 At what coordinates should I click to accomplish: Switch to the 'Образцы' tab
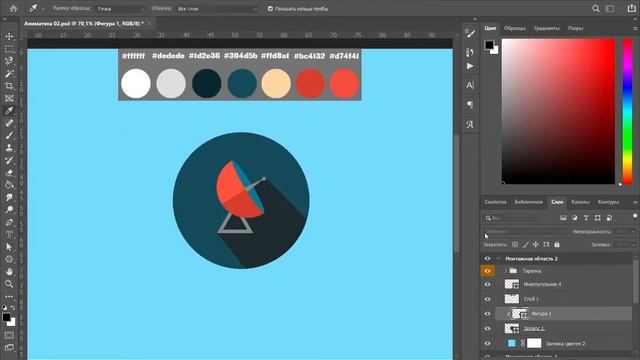(515, 29)
